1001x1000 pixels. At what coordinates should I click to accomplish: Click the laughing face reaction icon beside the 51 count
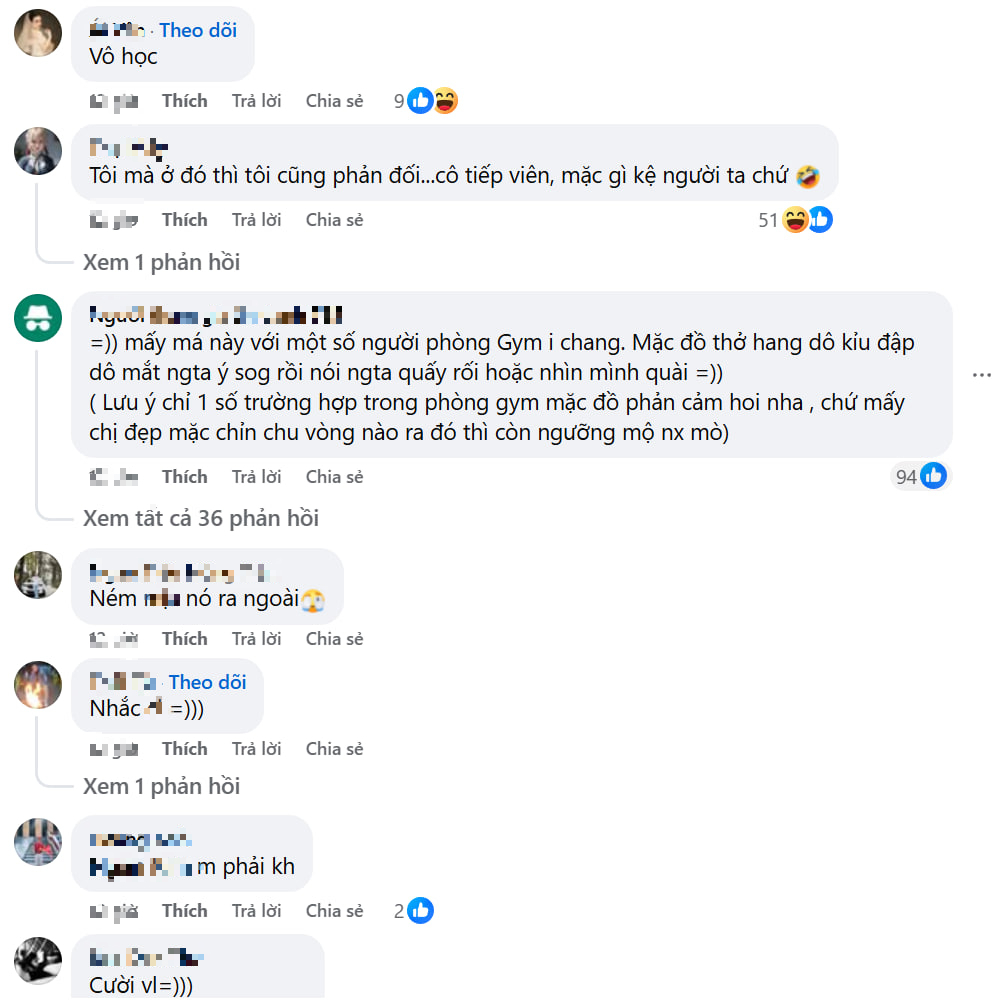tap(796, 219)
